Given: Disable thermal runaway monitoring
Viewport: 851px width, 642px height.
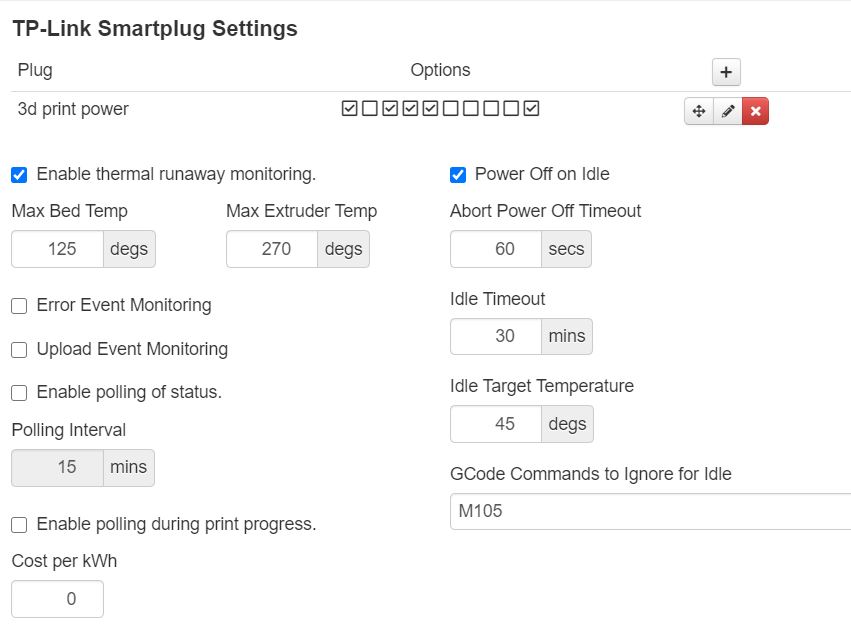Looking at the screenshot, I should (x=17, y=173).
